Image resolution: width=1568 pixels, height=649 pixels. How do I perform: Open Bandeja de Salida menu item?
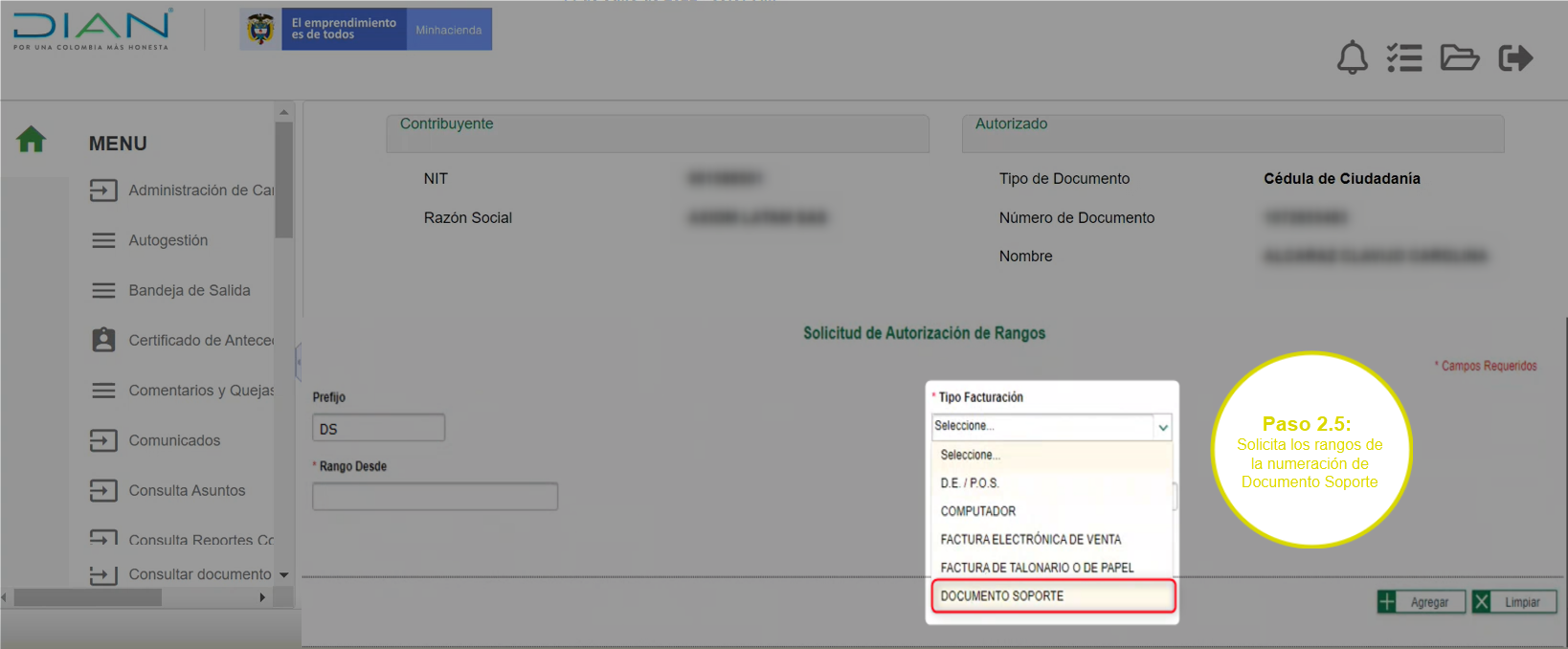click(190, 290)
